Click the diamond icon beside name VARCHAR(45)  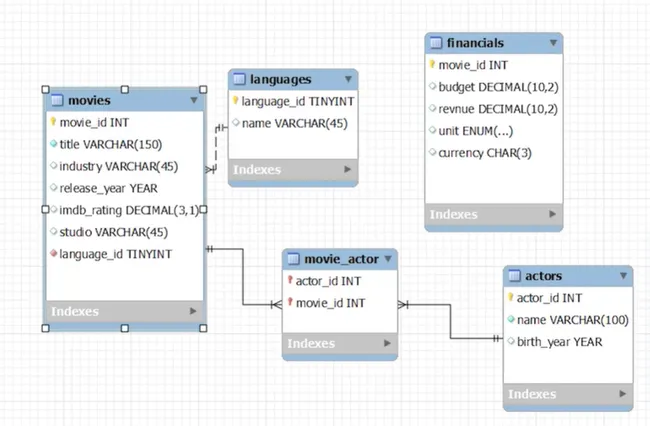236,123
